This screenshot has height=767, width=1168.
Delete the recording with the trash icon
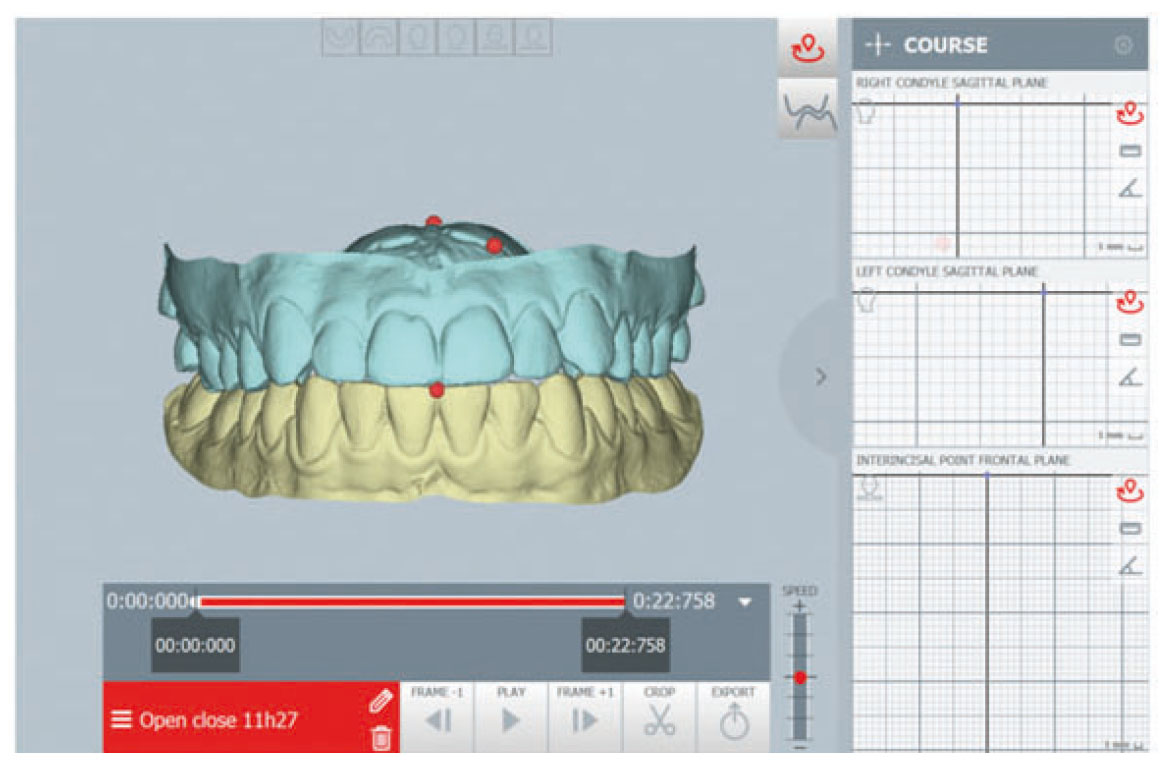(x=381, y=737)
